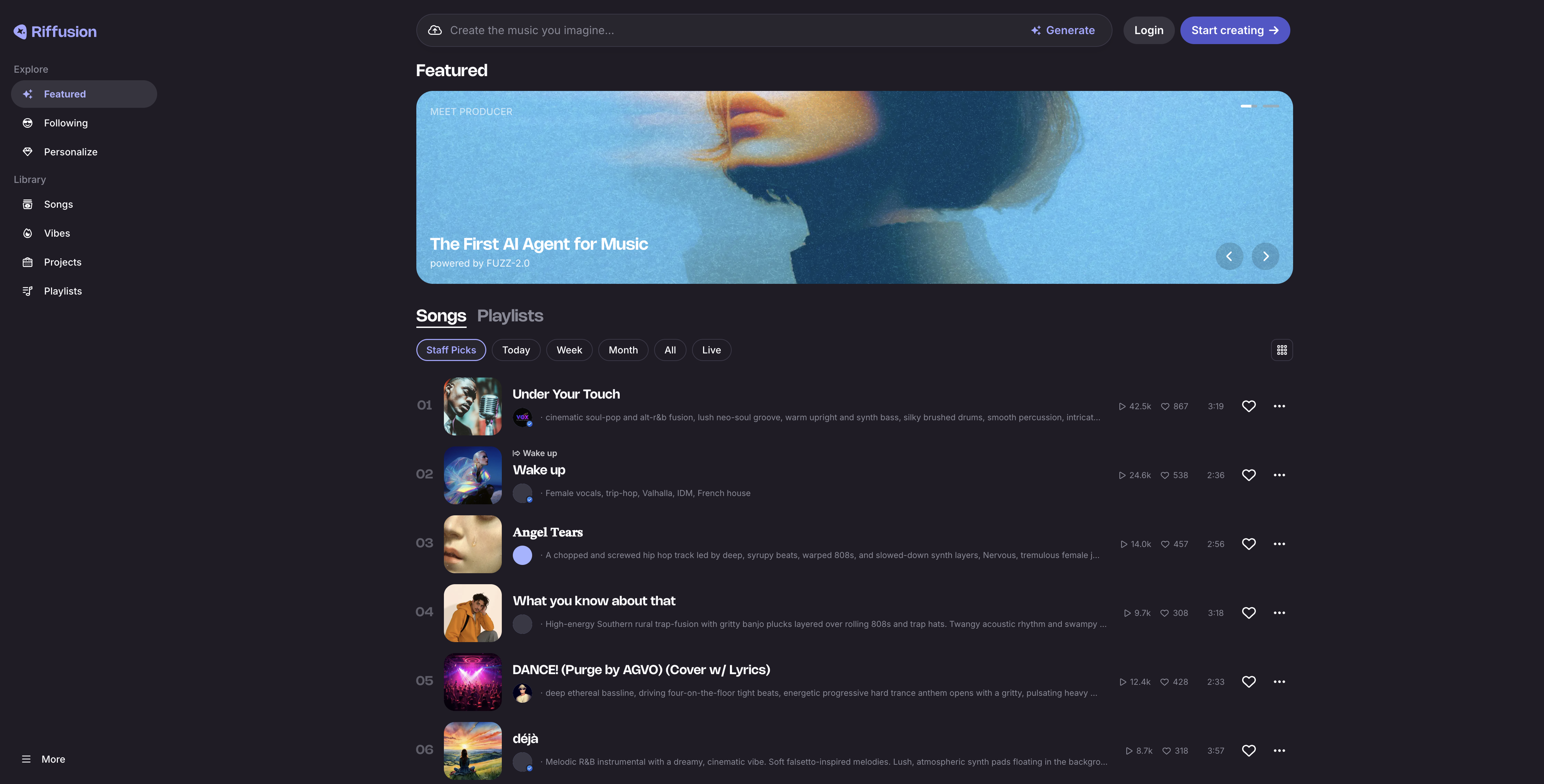Viewport: 1544px width, 784px height.
Task: Open Vibes in the Library sidebar
Action: coord(57,233)
